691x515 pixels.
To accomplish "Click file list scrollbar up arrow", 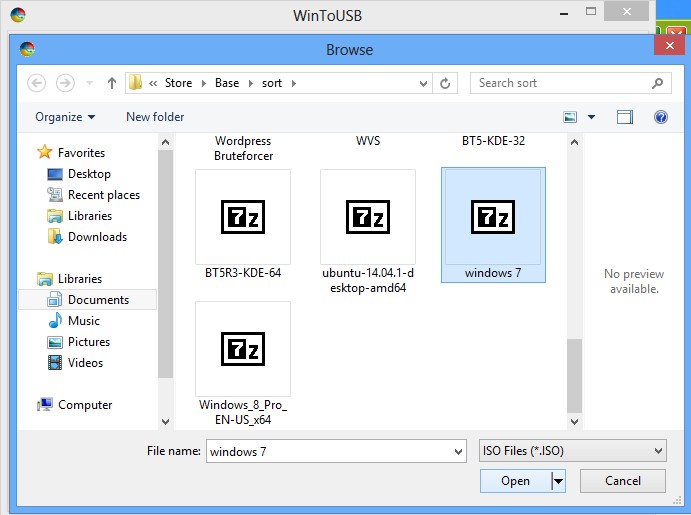I will pyautogui.click(x=574, y=142).
